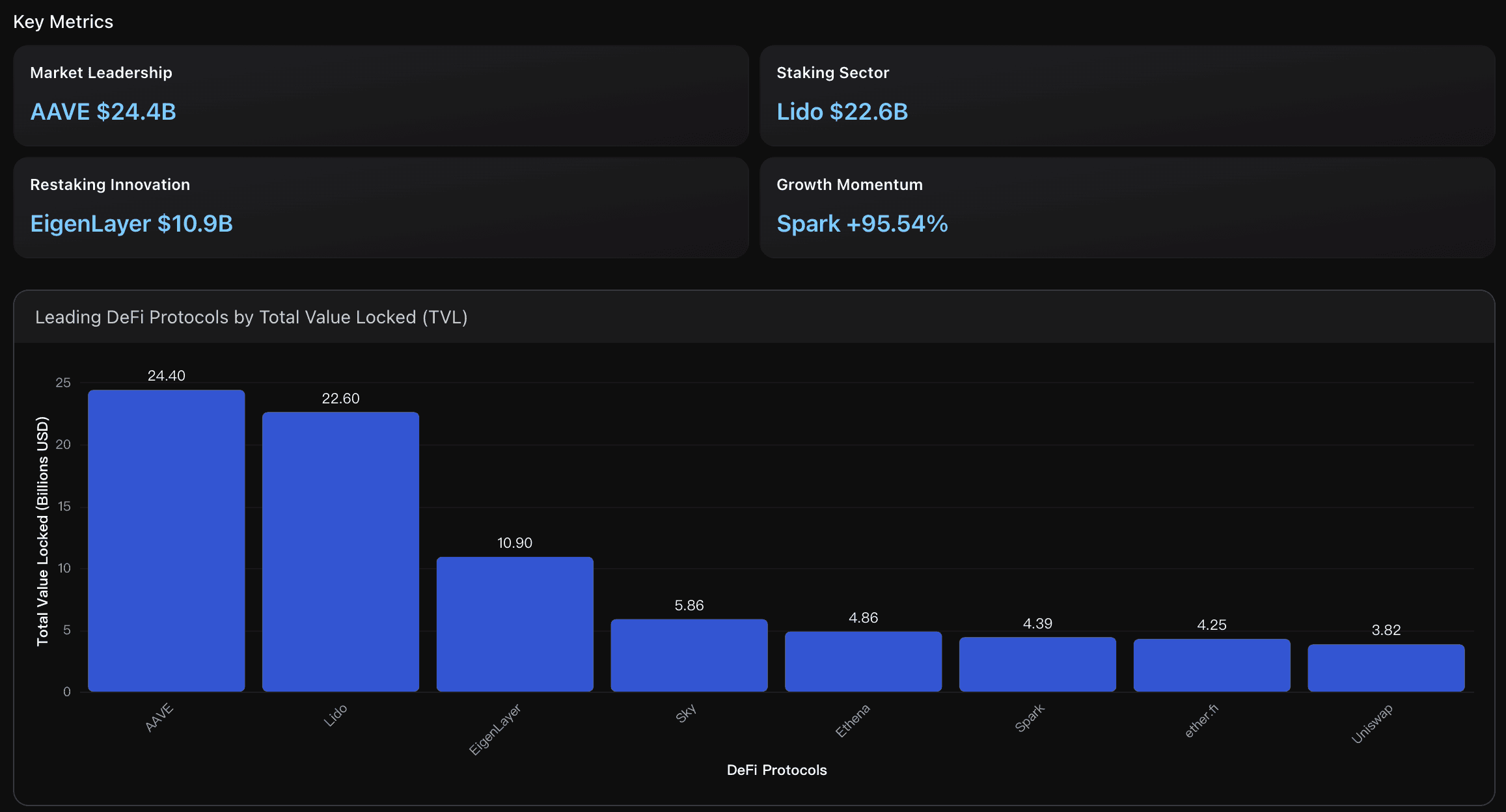
Task: Click the DeFi Protocols axis title
Action: click(x=777, y=770)
